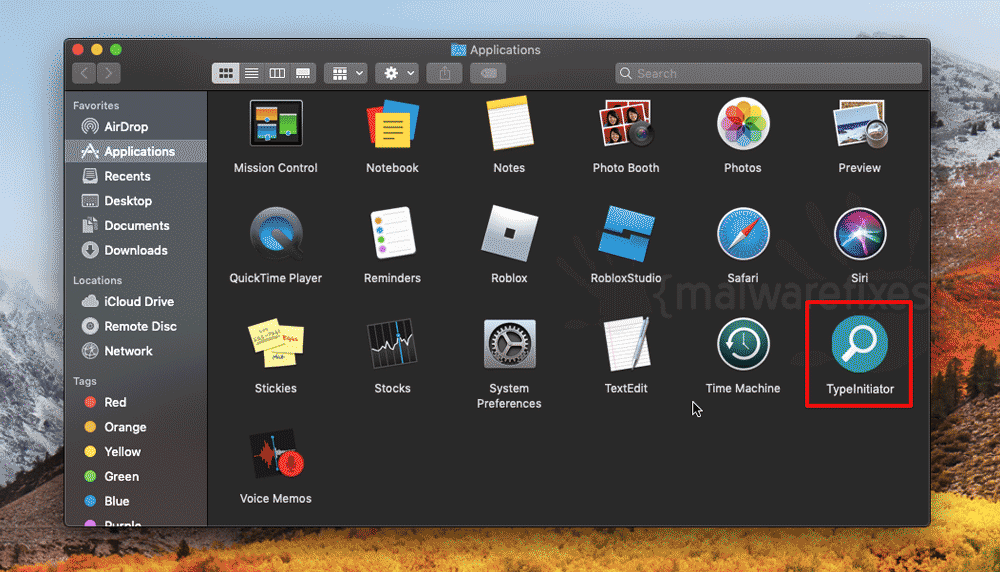
Task: Select Remote Disc in sidebar
Action: pyautogui.click(x=136, y=326)
